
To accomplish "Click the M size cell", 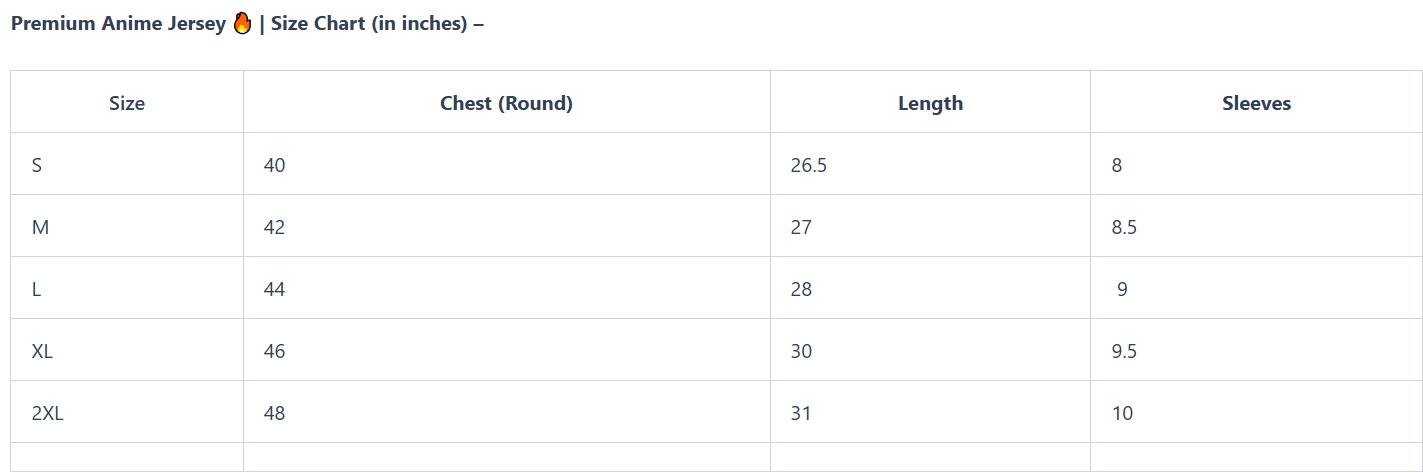I will (40, 227).
